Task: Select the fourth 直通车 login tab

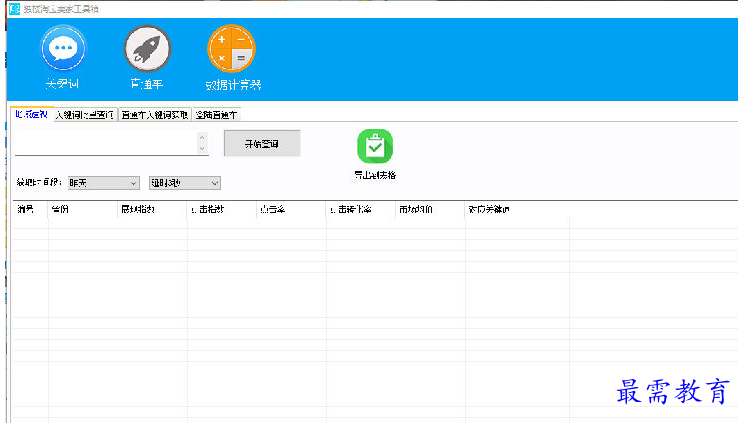Action: [216, 114]
